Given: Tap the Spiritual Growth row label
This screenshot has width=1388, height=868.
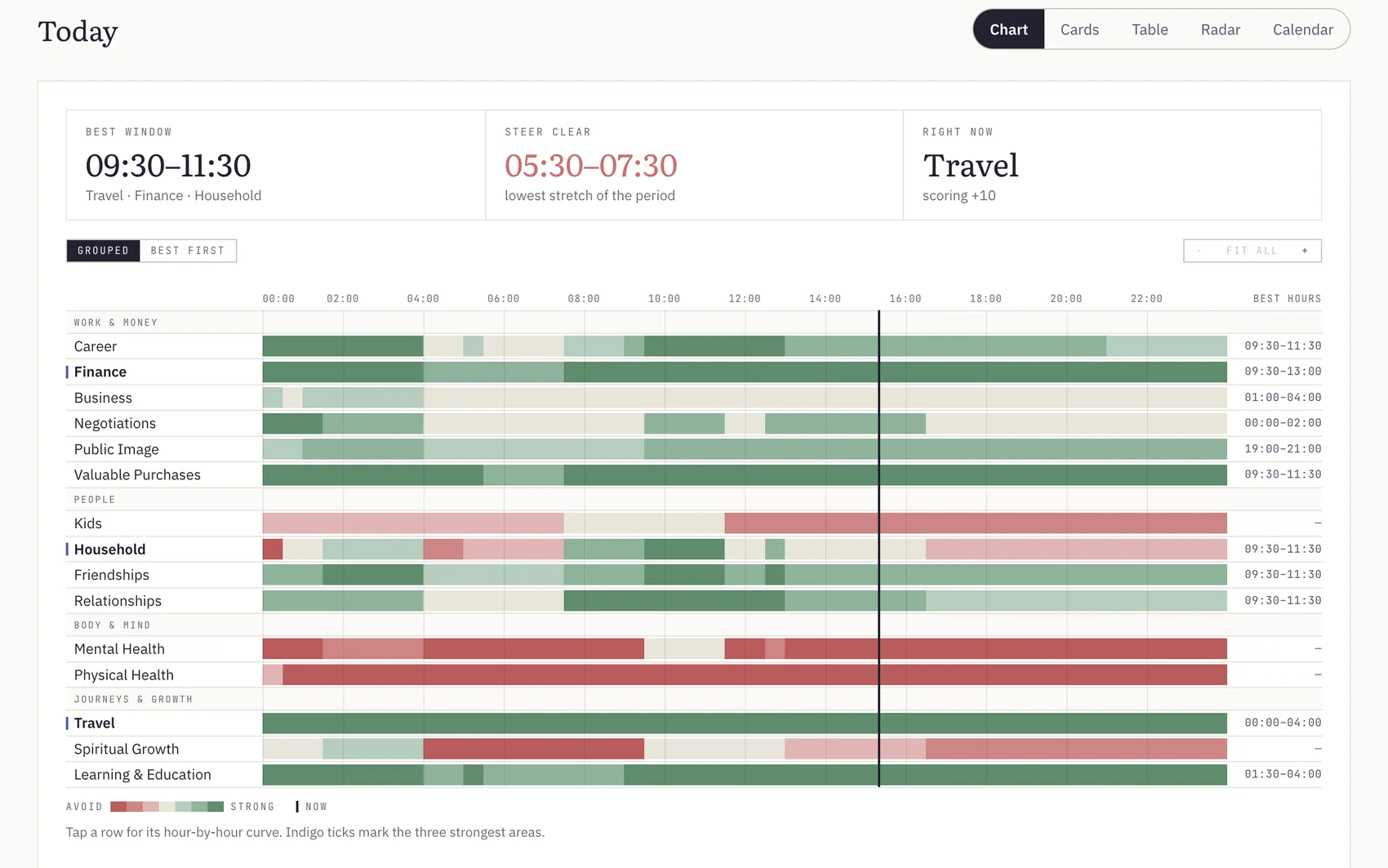Looking at the screenshot, I should pos(127,749).
